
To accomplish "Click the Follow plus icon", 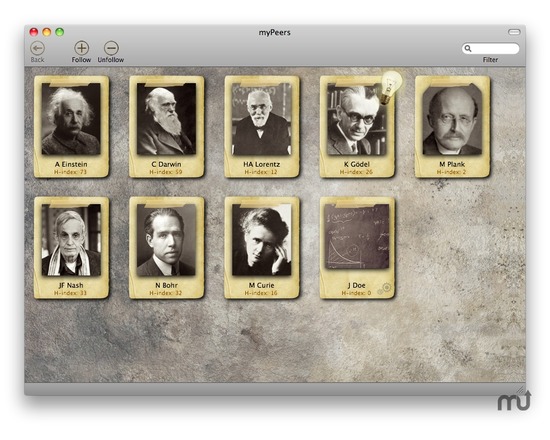I will (81, 48).
